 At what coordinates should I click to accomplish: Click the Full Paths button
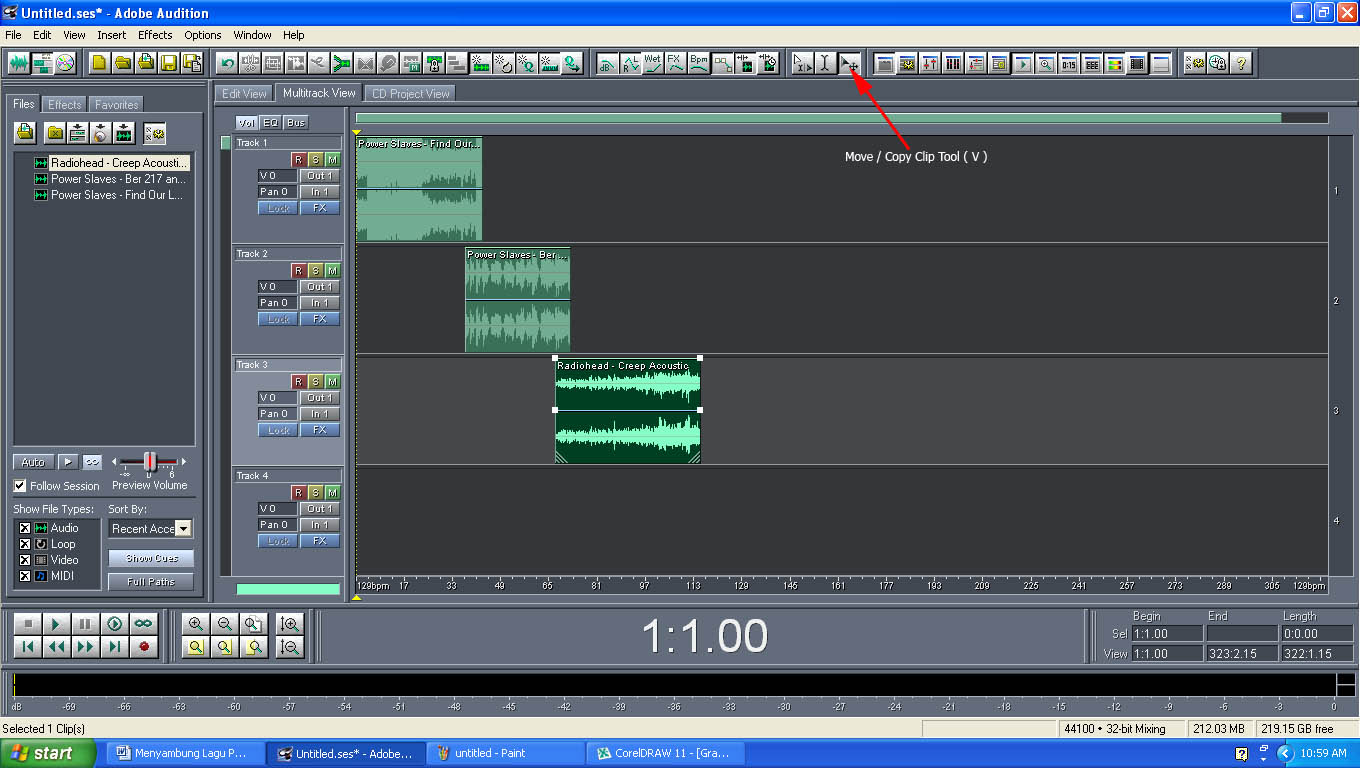pos(152,581)
